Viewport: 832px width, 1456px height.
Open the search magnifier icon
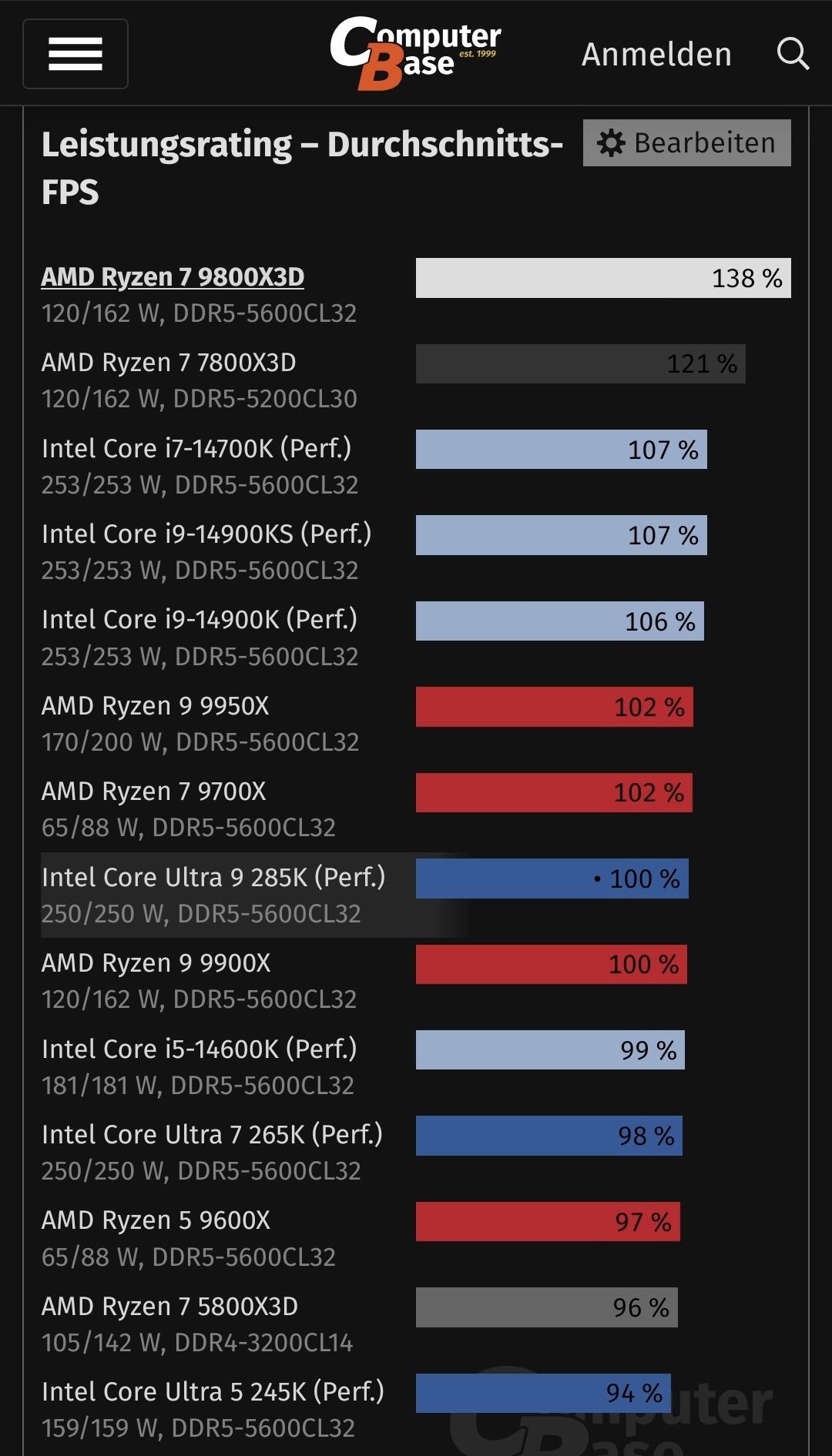pyautogui.click(x=793, y=54)
